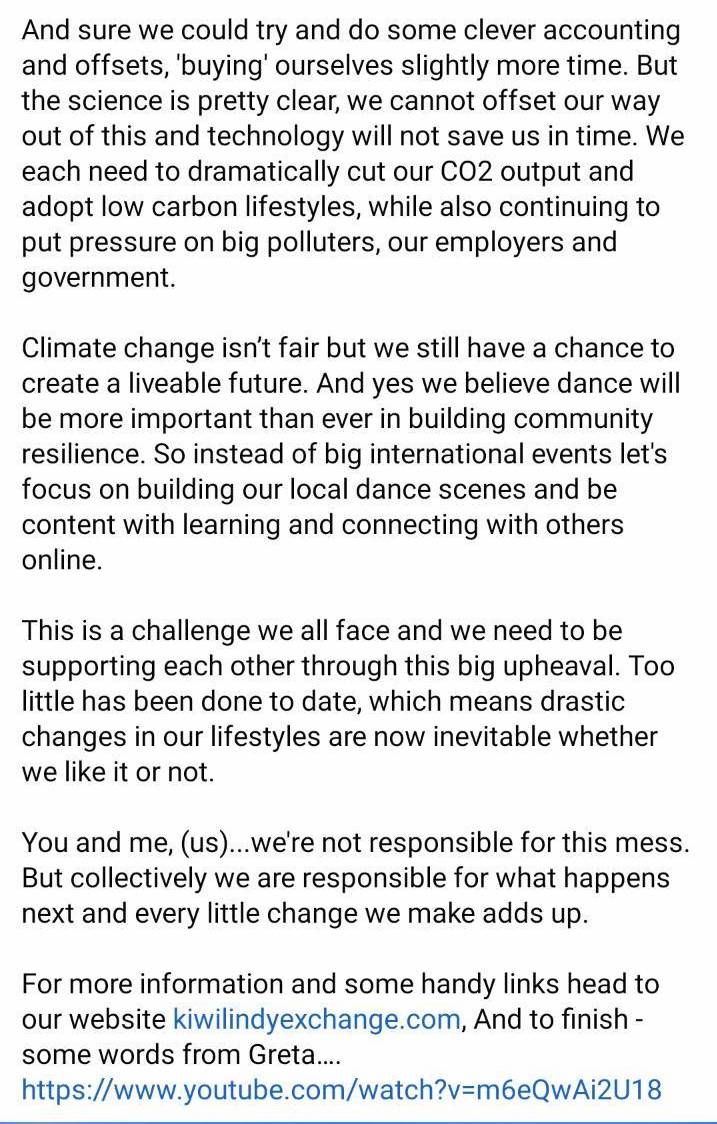Click the line 'we like it or not.'
This screenshot has width=717, height=1124.
[118, 771]
